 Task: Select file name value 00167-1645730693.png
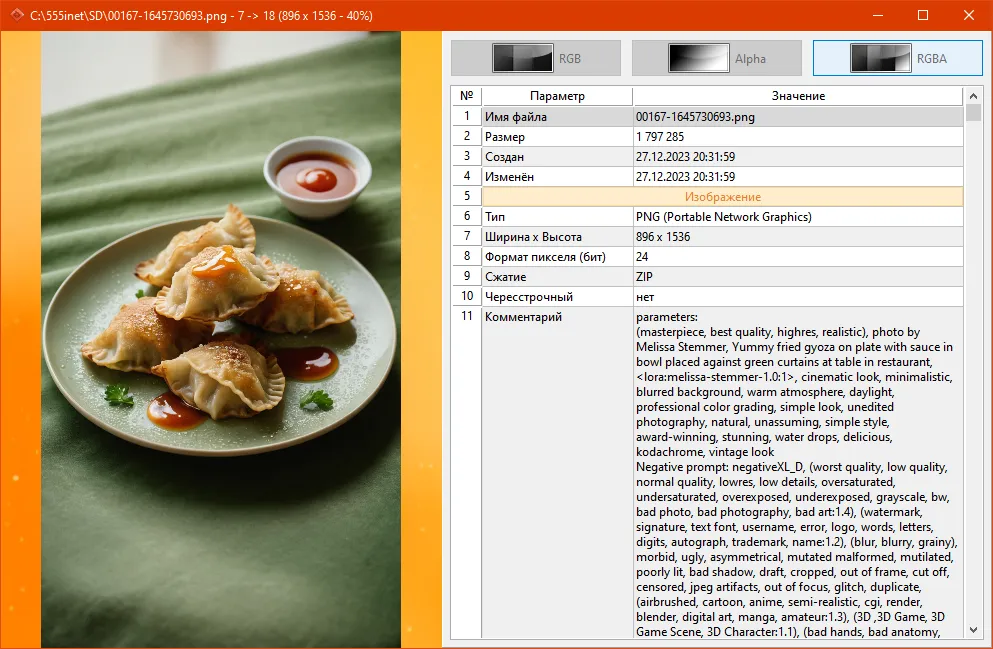coord(798,117)
